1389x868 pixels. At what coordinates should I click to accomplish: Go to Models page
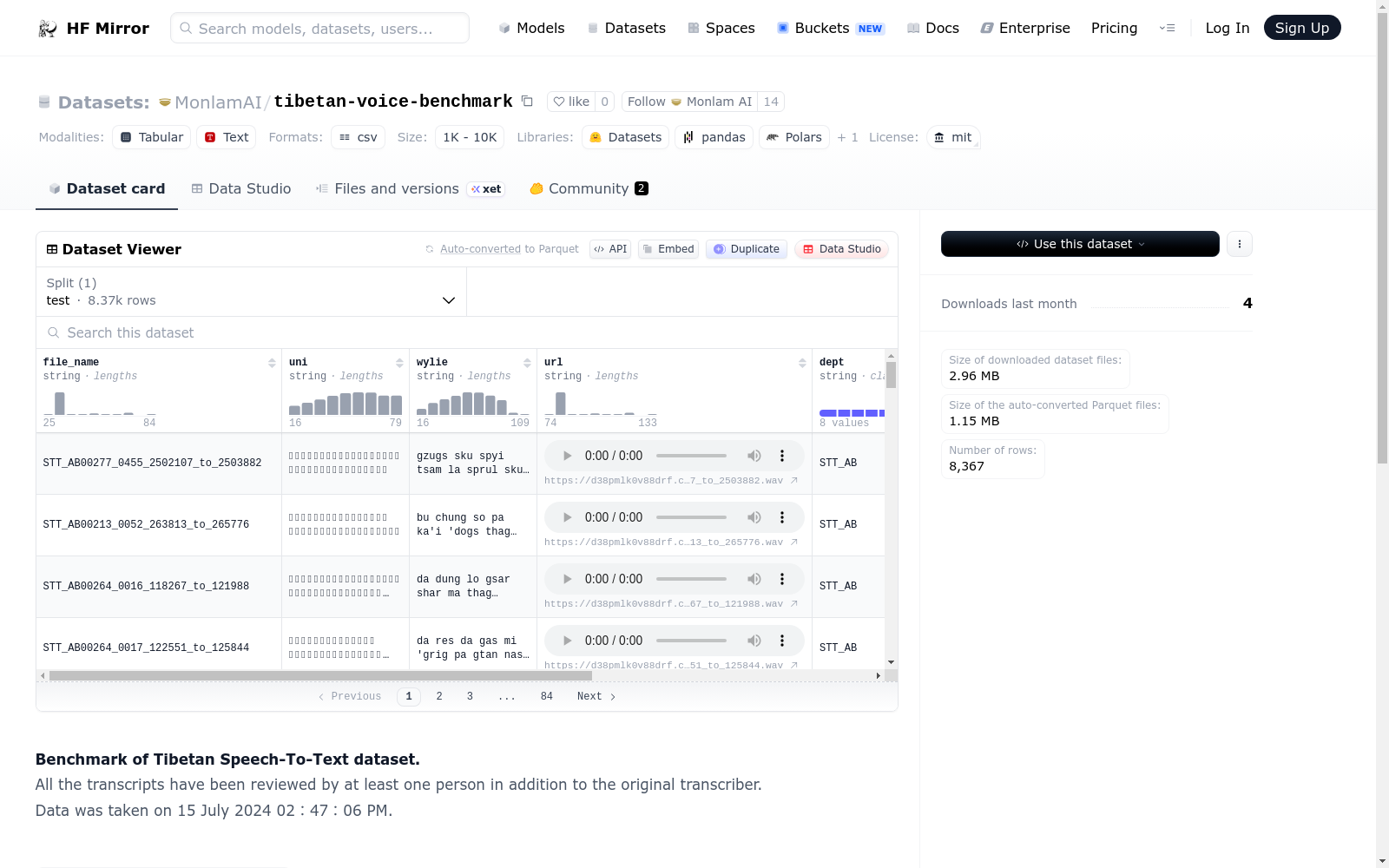[531, 28]
